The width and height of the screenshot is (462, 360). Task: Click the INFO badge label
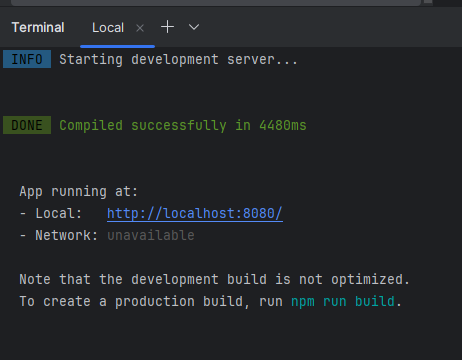point(27,59)
